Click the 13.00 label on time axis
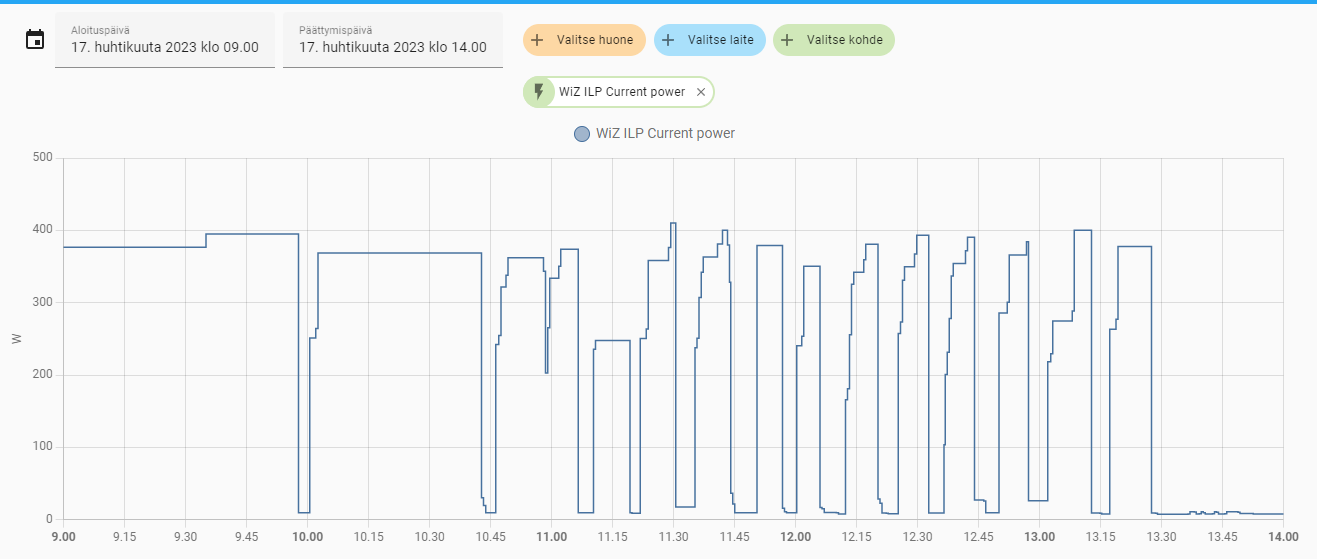The image size is (1317, 559). [x=1040, y=537]
